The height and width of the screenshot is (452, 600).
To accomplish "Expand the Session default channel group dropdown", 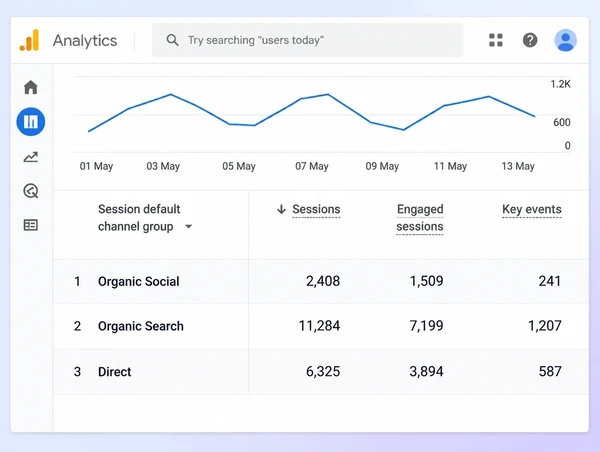I will click(188, 227).
